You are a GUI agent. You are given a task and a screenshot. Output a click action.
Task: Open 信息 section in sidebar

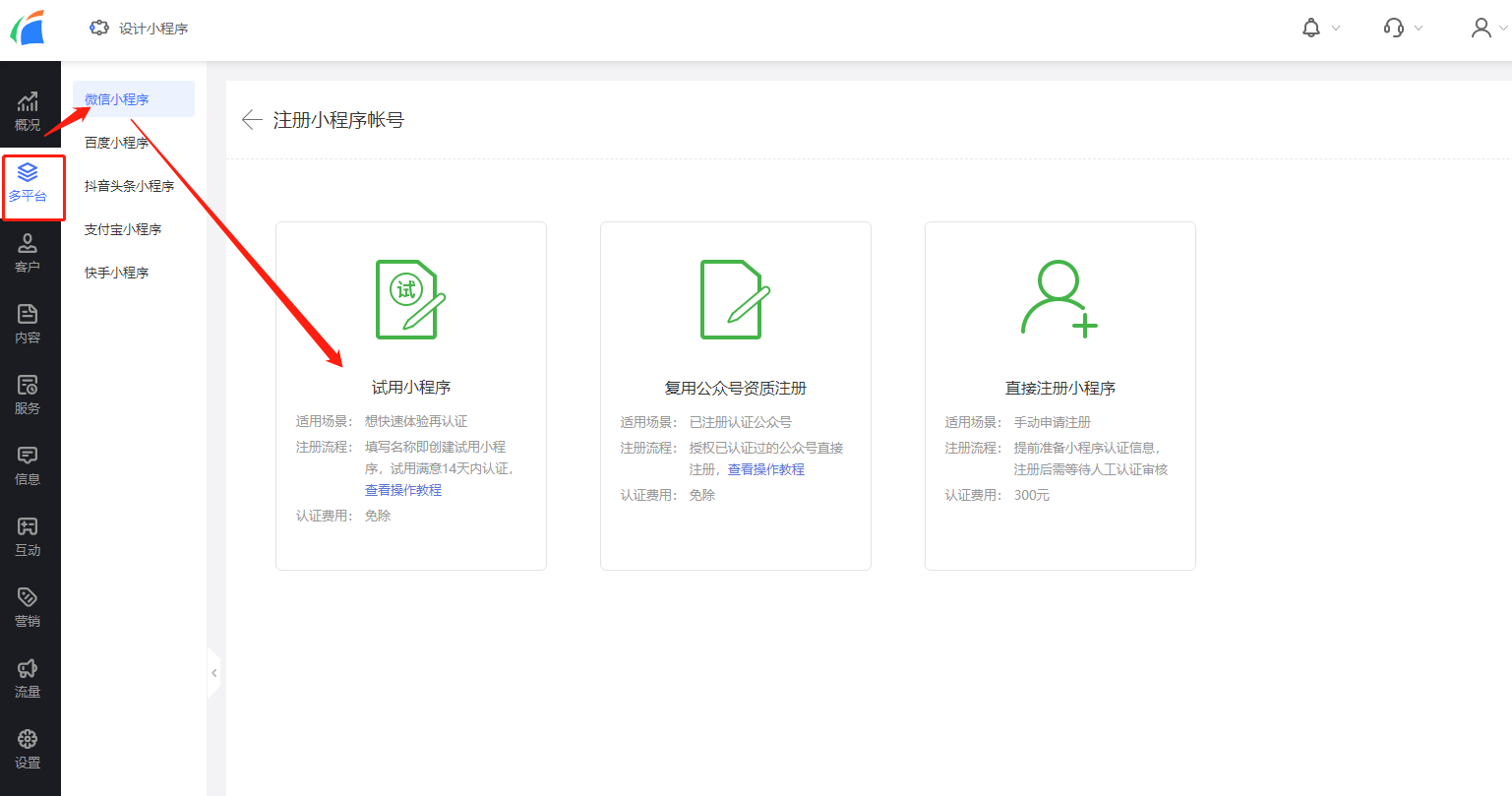(x=28, y=466)
